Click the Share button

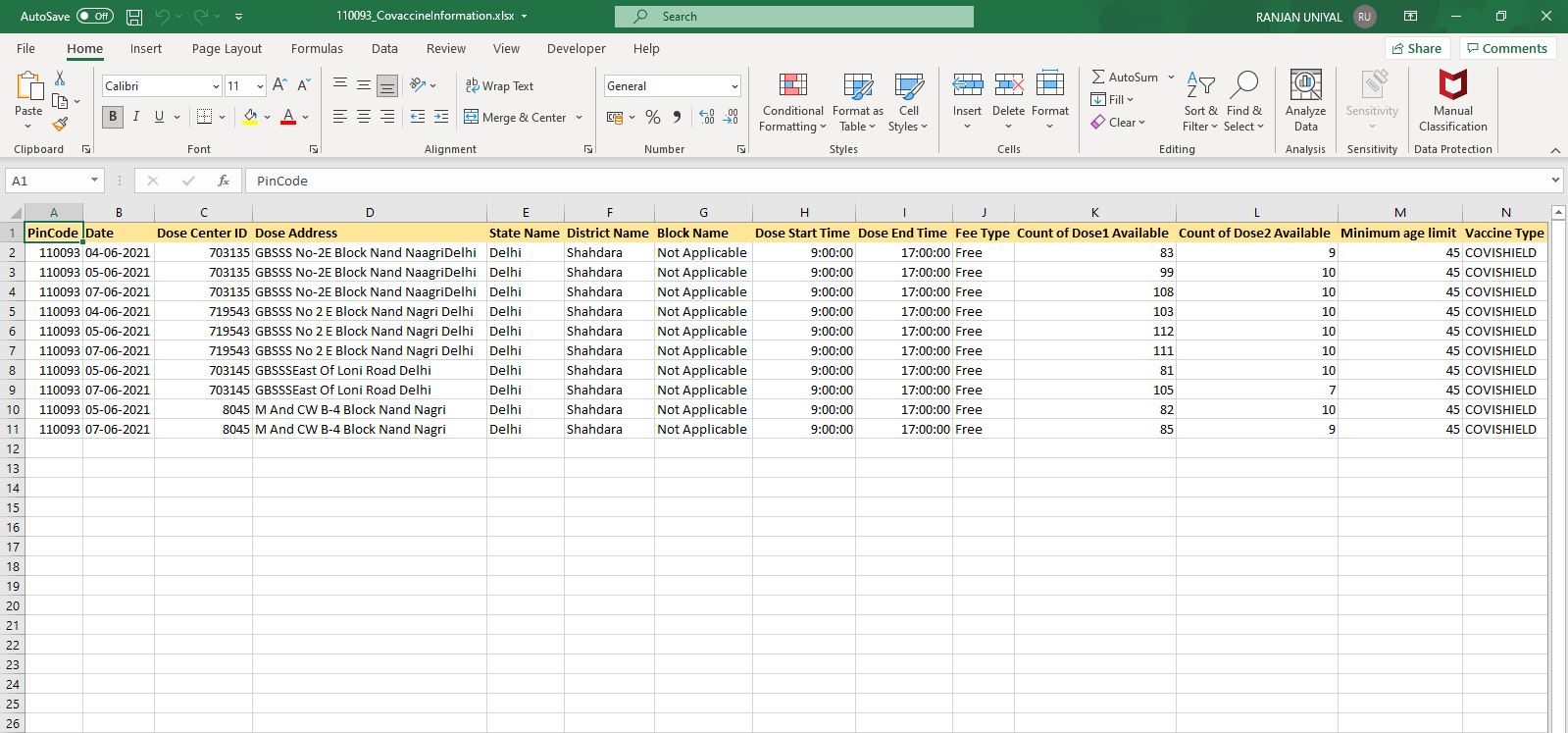(x=1417, y=49)
